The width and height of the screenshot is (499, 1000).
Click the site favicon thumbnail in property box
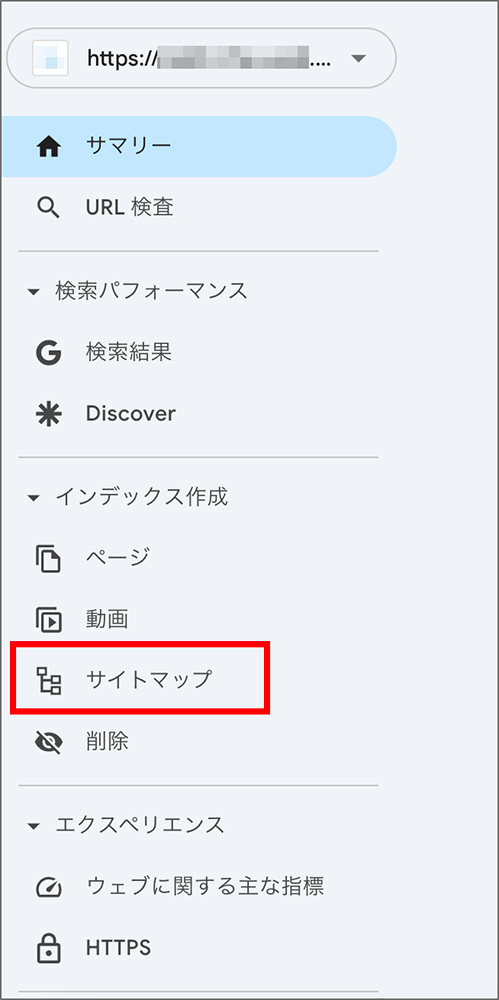50,58
